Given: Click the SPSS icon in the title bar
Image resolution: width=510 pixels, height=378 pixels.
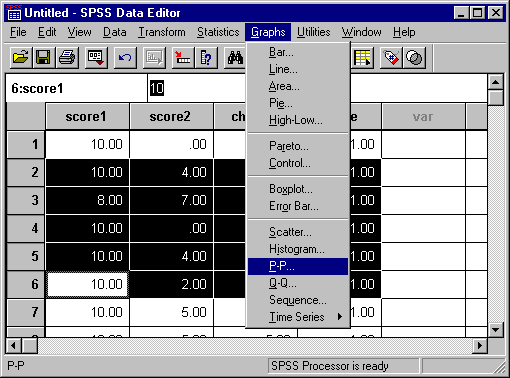Looking at the screenshot, I should pyautogui.click(x=14, y=13).
